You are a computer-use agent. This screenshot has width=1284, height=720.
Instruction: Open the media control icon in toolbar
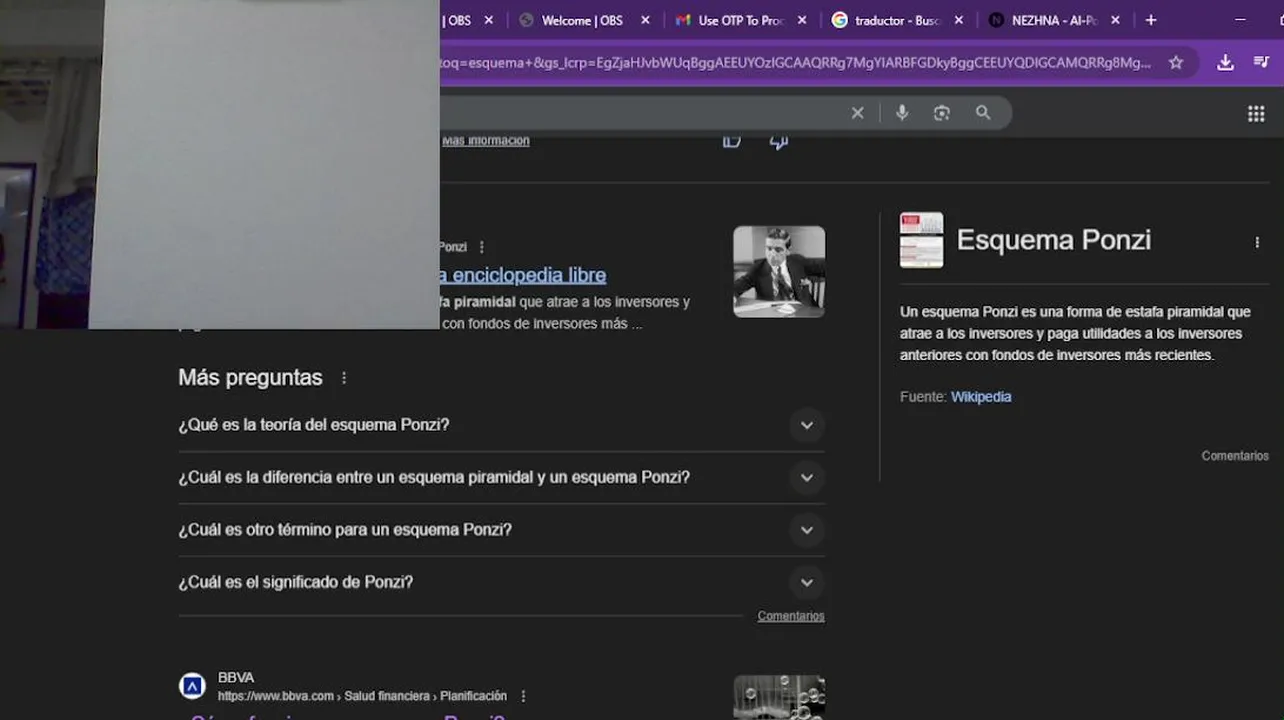[x=1261, y=62]
